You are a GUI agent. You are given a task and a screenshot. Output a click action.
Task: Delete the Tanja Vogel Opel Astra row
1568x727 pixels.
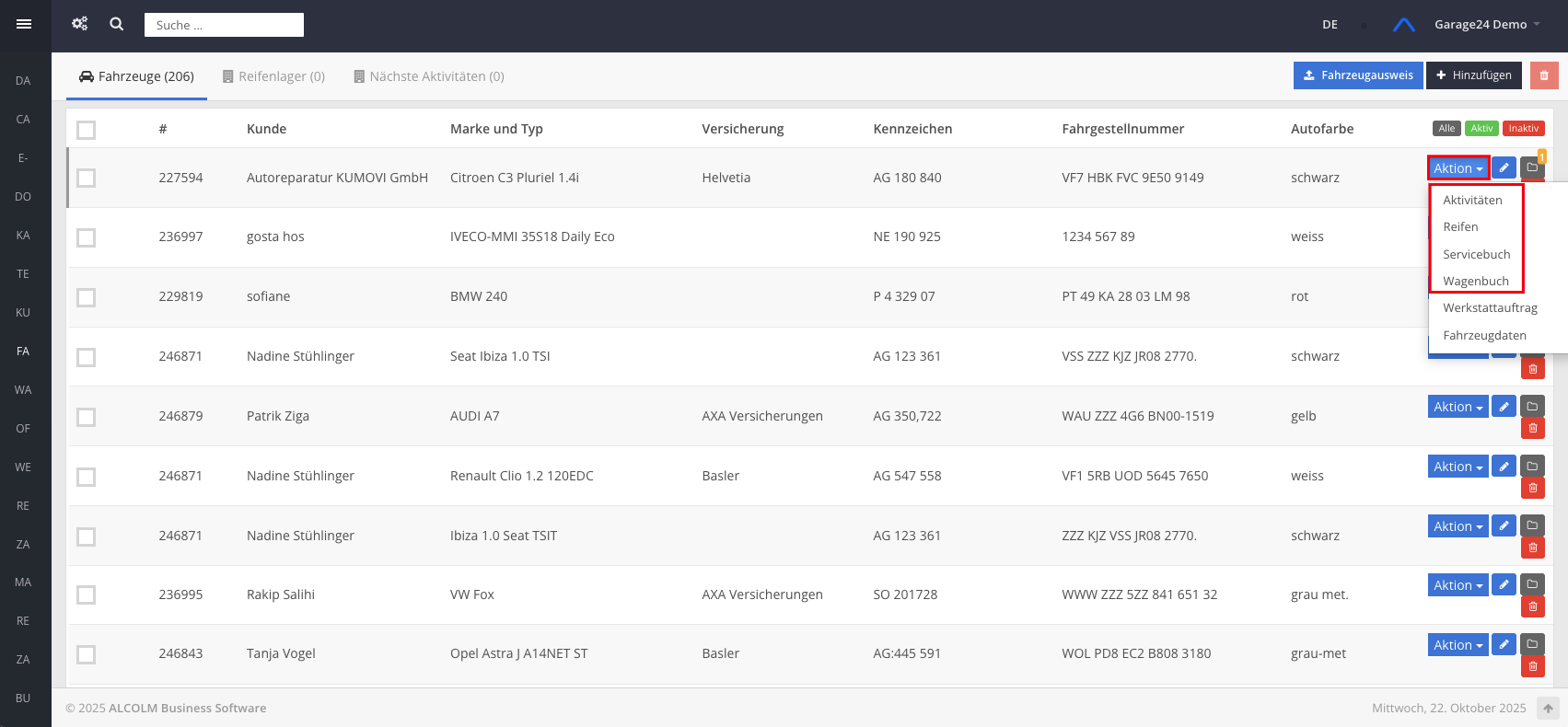pyautogui.click(x=1532, y=666)
